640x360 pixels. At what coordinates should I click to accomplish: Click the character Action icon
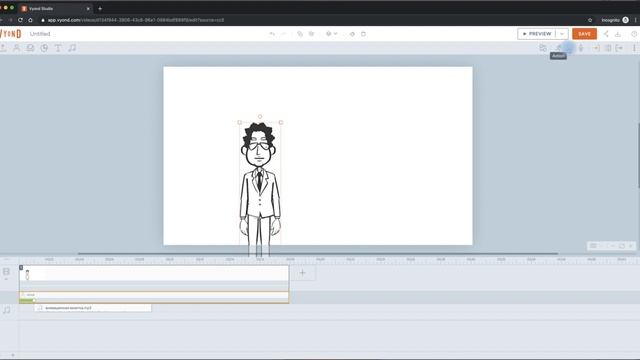(558, 48)
